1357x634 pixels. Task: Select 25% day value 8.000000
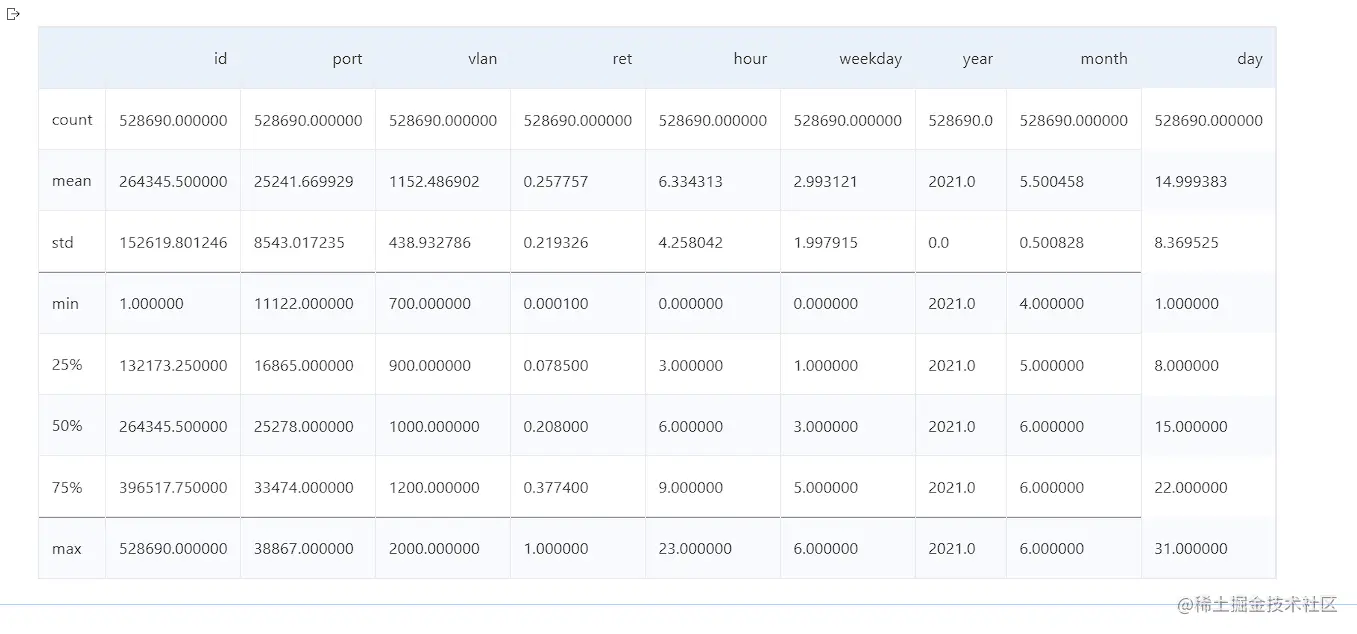(1187, 366)
